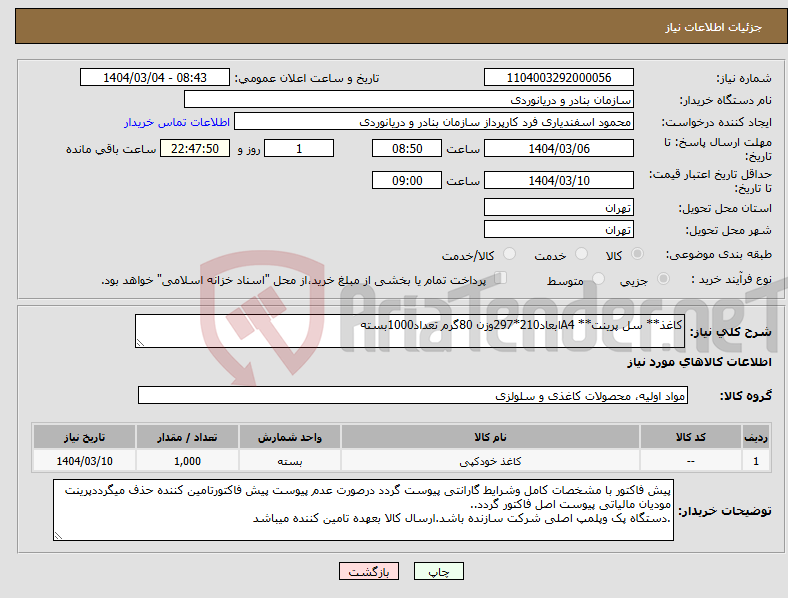Viewport: 788px width, 598px height.
Task: Select the کالا/خدمت radio button
Action: coord(510,254)
